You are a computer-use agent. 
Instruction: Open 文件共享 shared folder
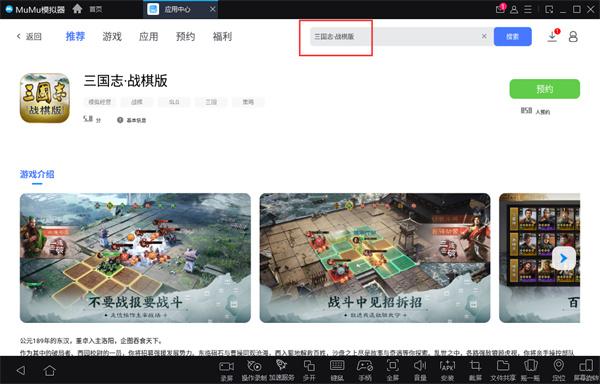coord(503,370)
